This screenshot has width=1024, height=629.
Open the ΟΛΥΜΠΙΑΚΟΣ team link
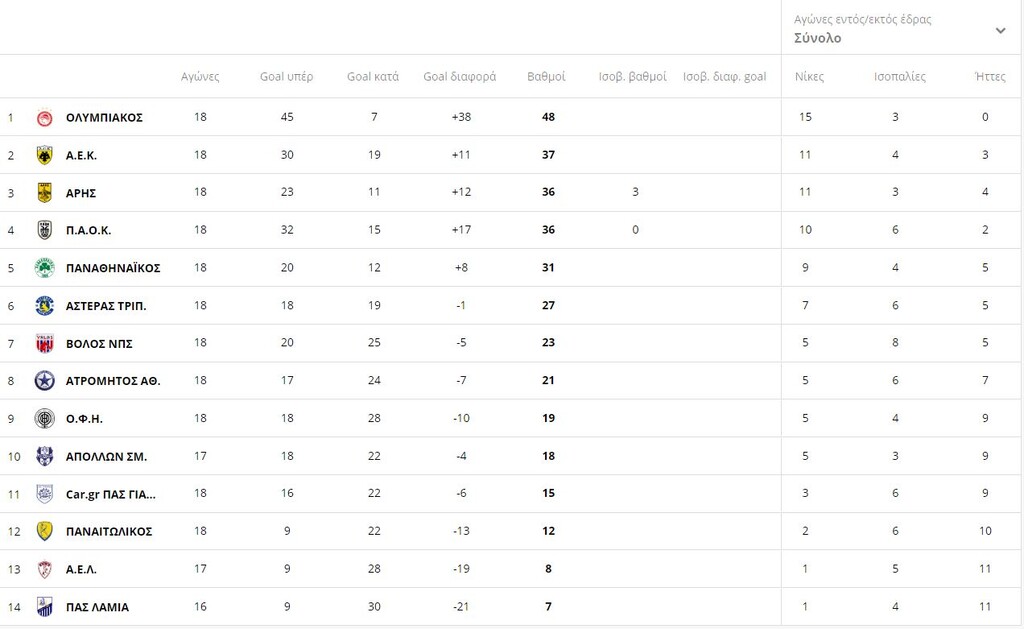point(104,118)
